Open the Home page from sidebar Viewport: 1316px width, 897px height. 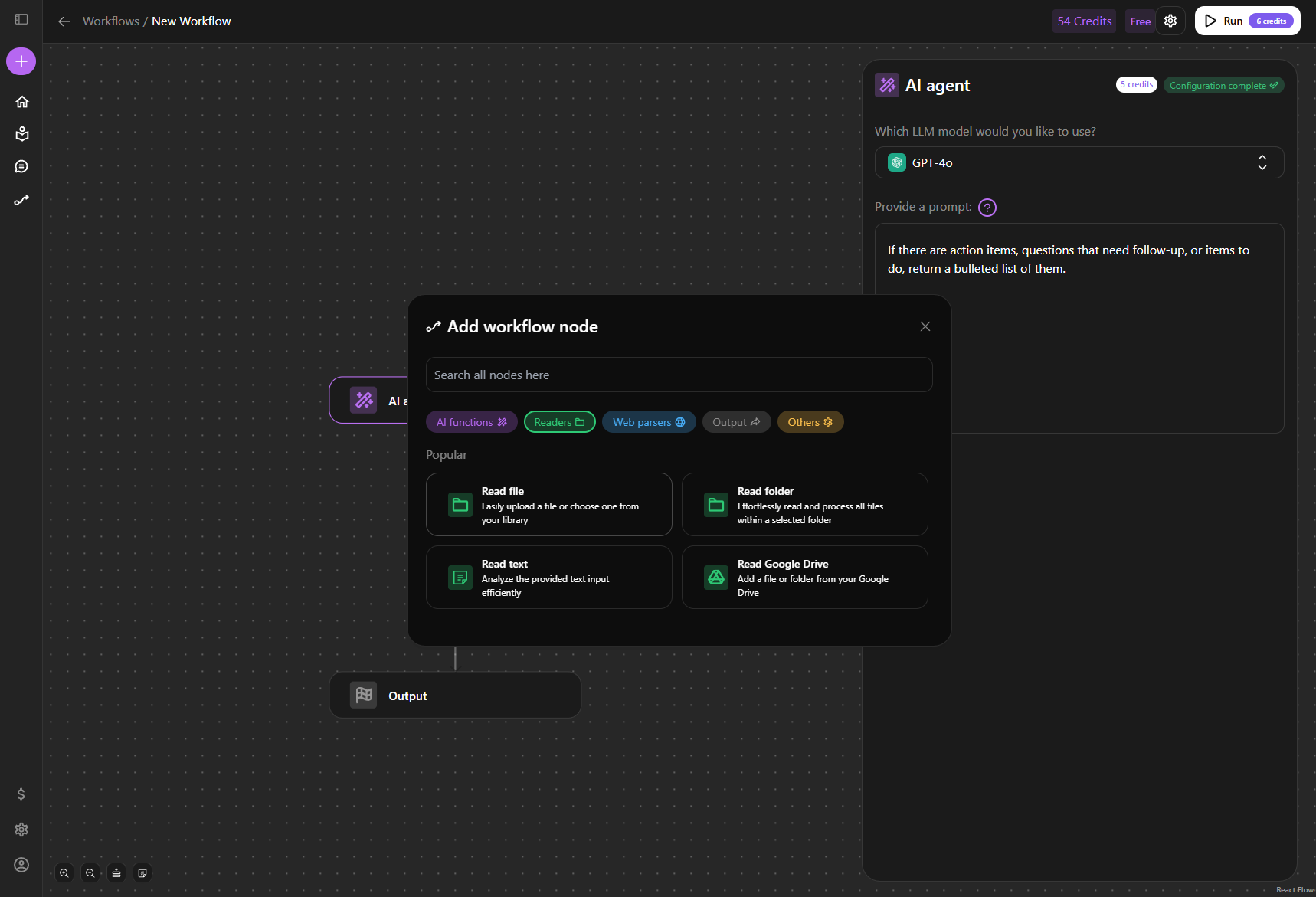21,102
